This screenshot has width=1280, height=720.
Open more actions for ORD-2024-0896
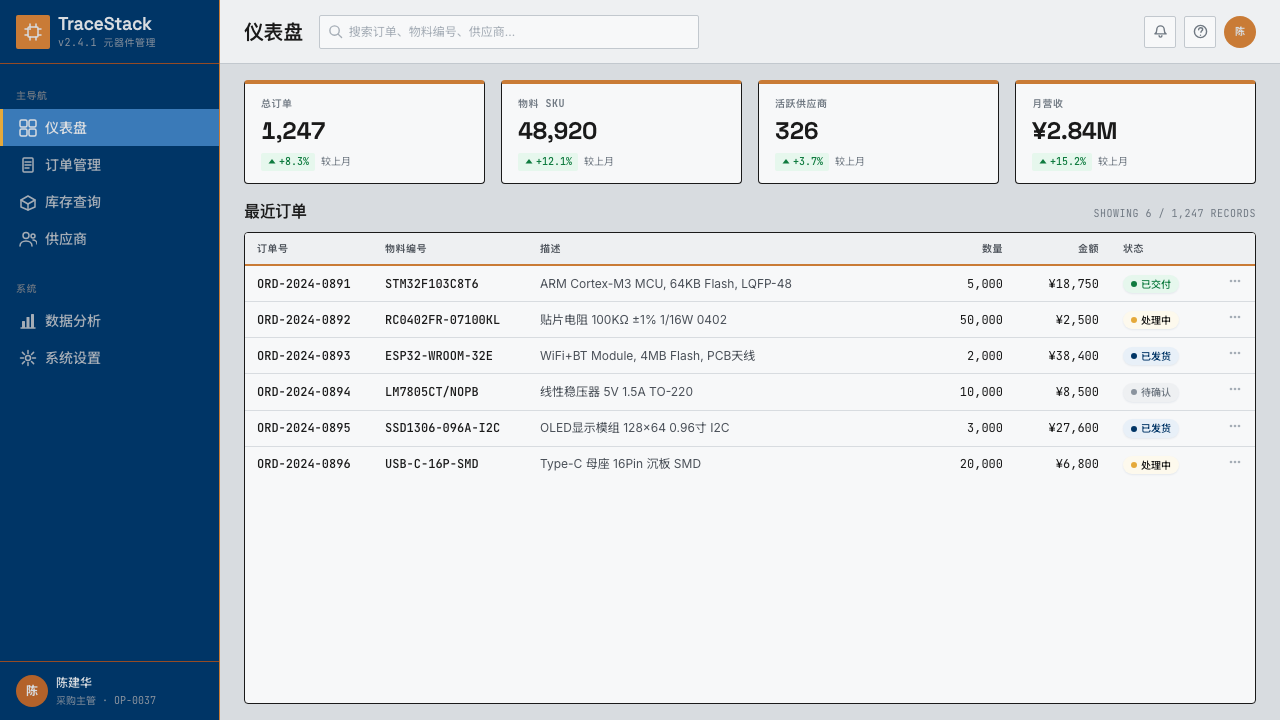pyautogui.click(x=1235, y=462)
